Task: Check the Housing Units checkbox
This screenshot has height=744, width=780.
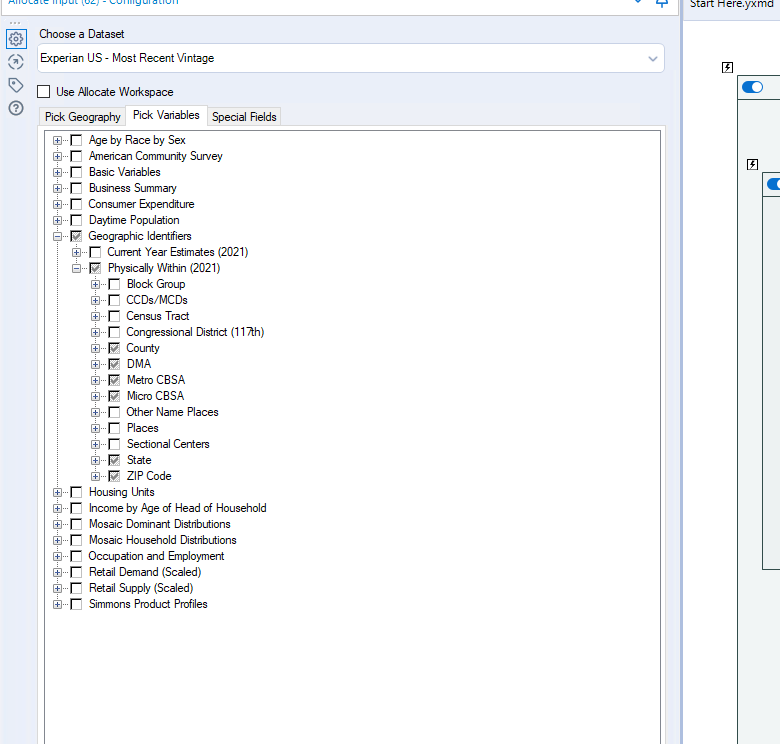Action: [x=76, y=492]
